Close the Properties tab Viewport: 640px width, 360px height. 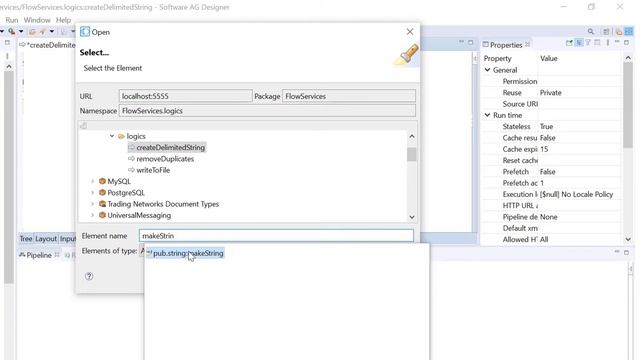(527, 44)
